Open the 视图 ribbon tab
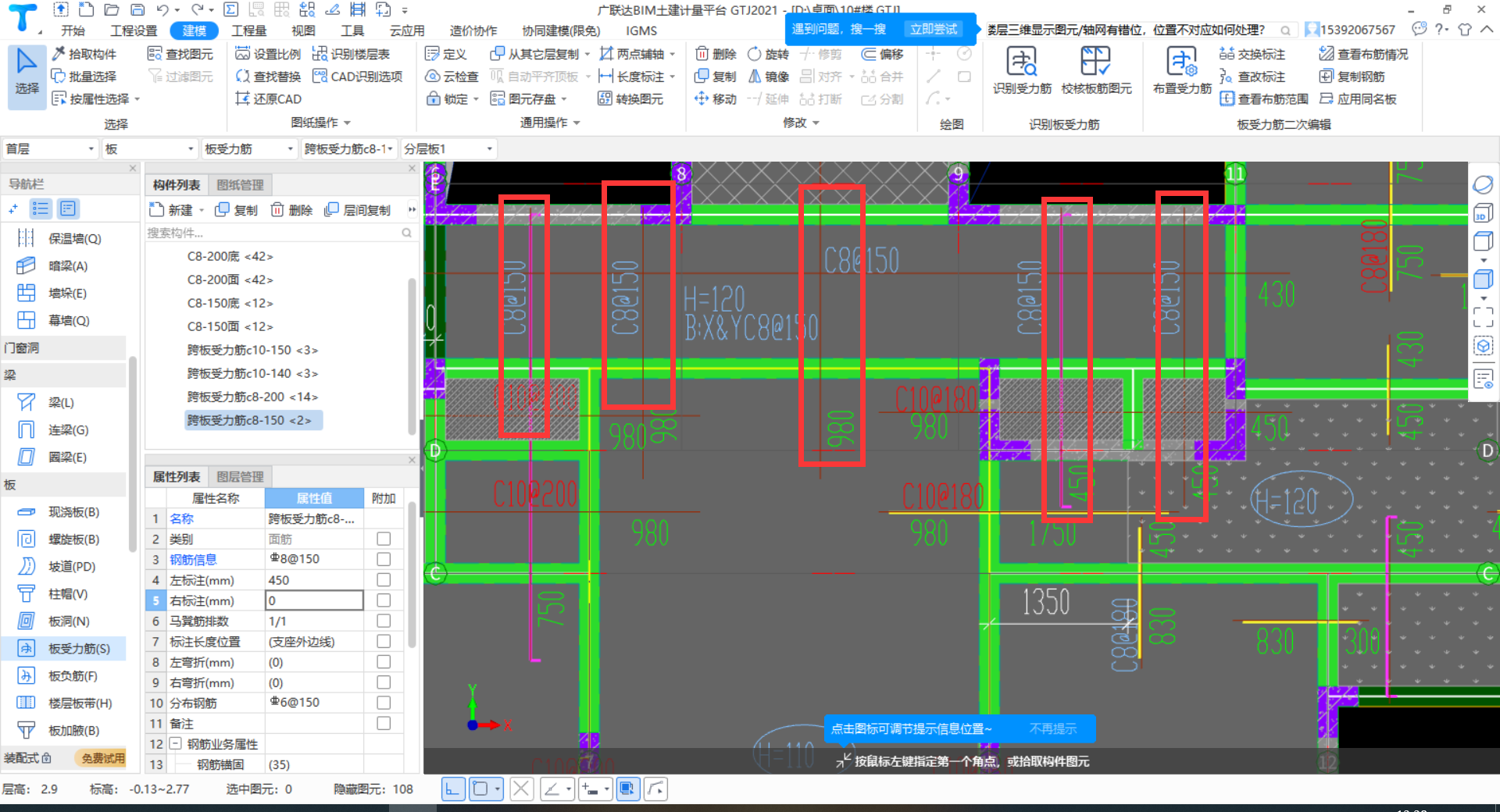The height and width of the screenshot is (812, 1500). pos(303,30)
